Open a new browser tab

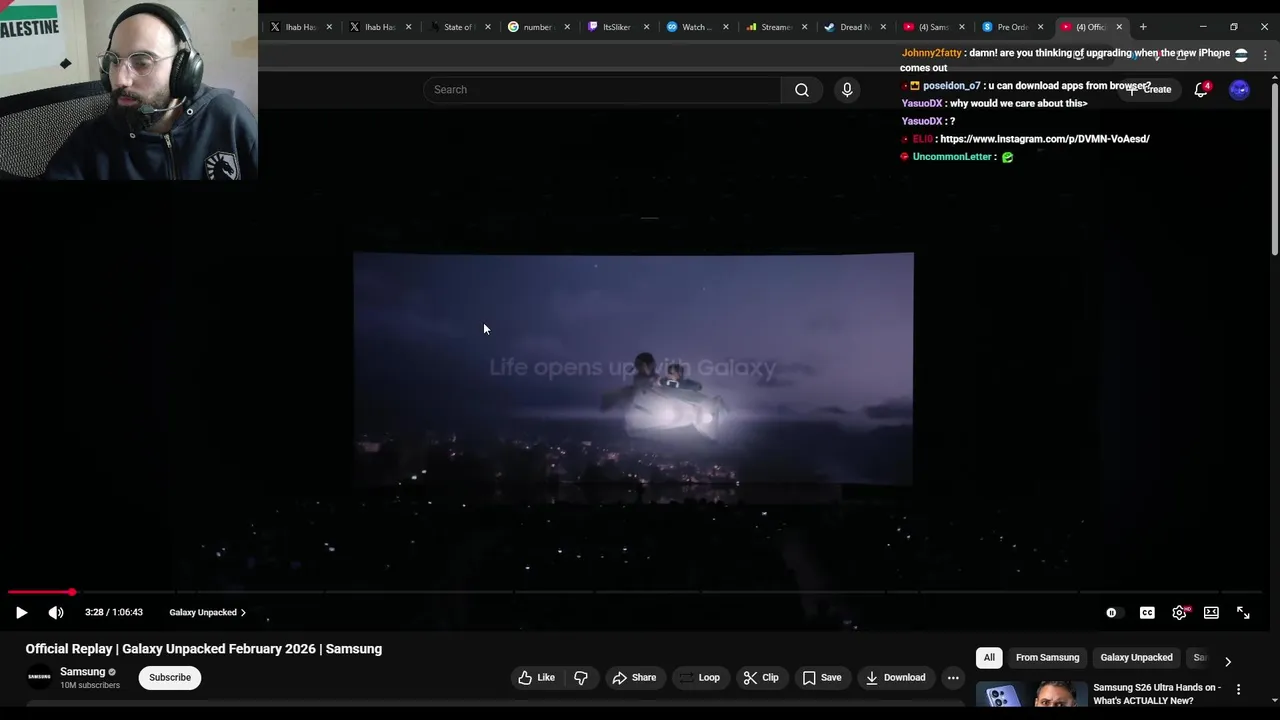tap(1143, 27)
